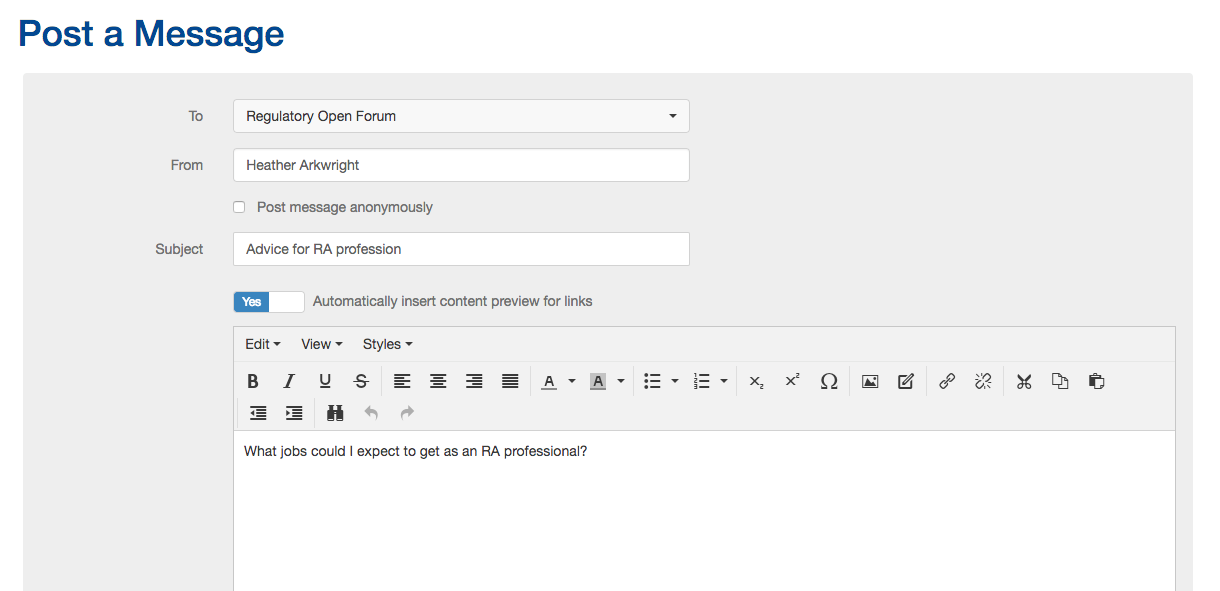Open background color dropdown arrow
The width and height of the screenshot is (1220, 591).
[x=621, y=381]
